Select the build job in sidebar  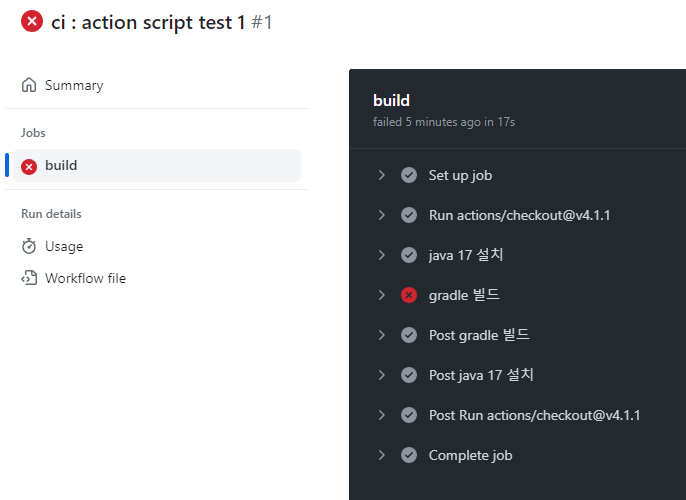[61, 165]
